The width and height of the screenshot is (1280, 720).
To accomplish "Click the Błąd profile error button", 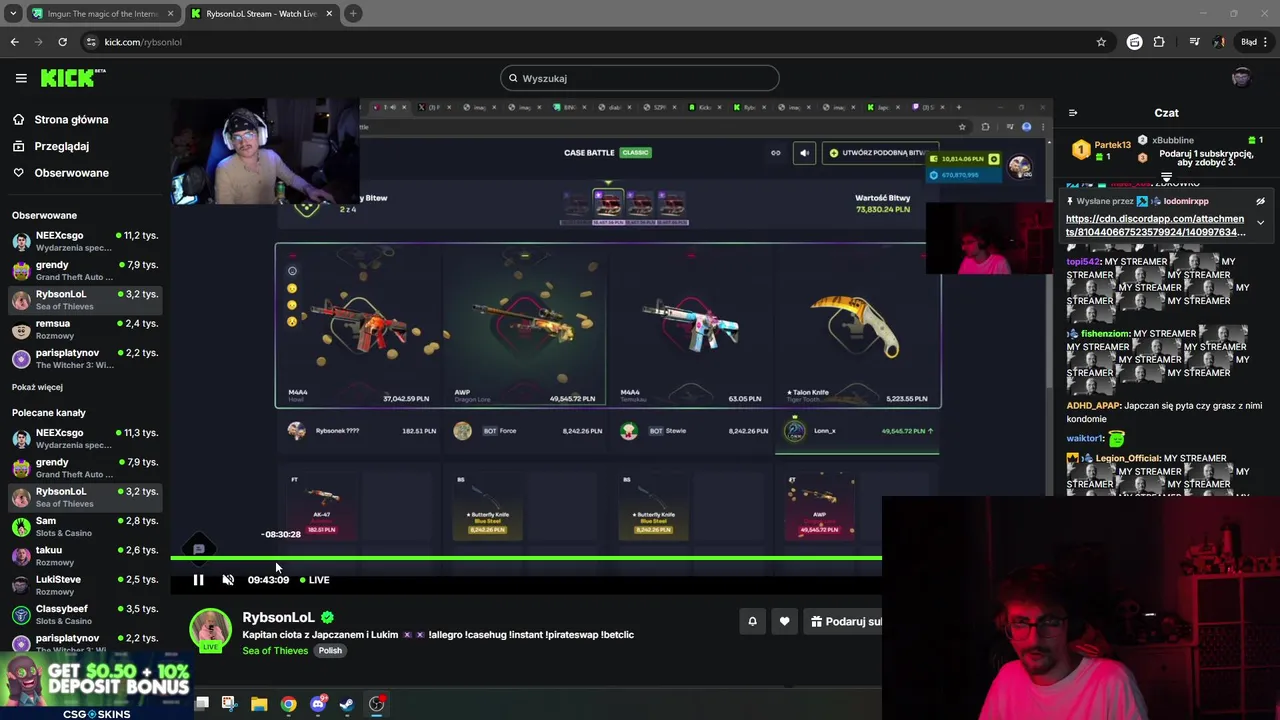I will pyautogui.click(x=1248, y=42).
